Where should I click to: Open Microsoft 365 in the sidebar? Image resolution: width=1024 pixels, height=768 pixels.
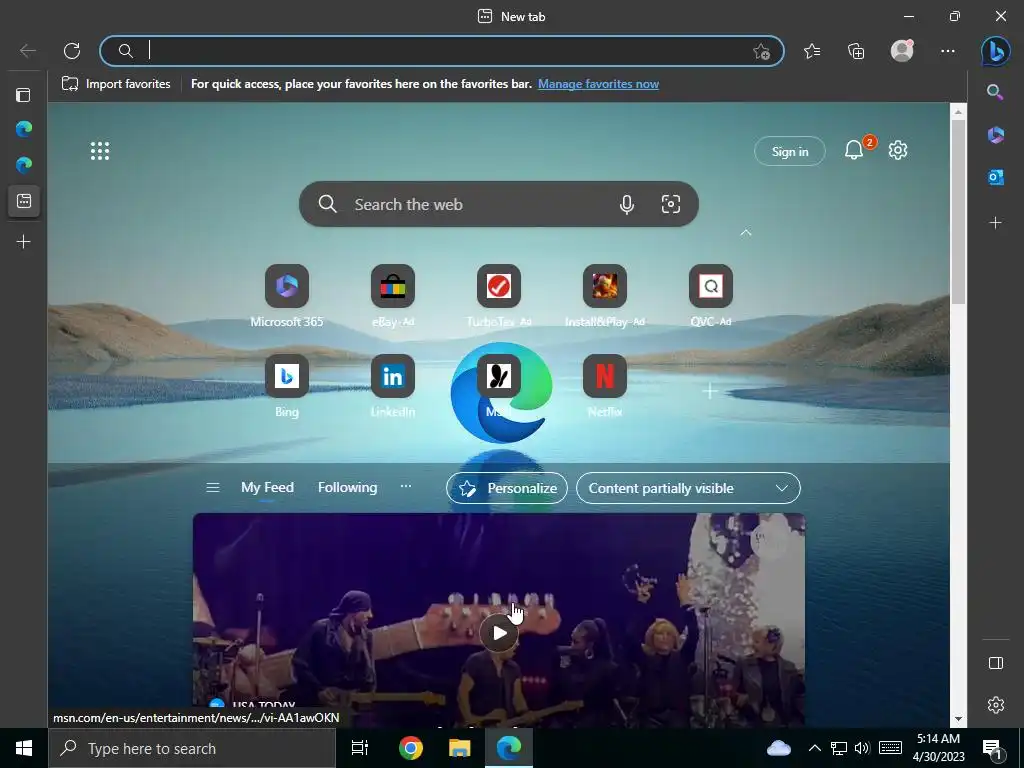click(995, 135)
